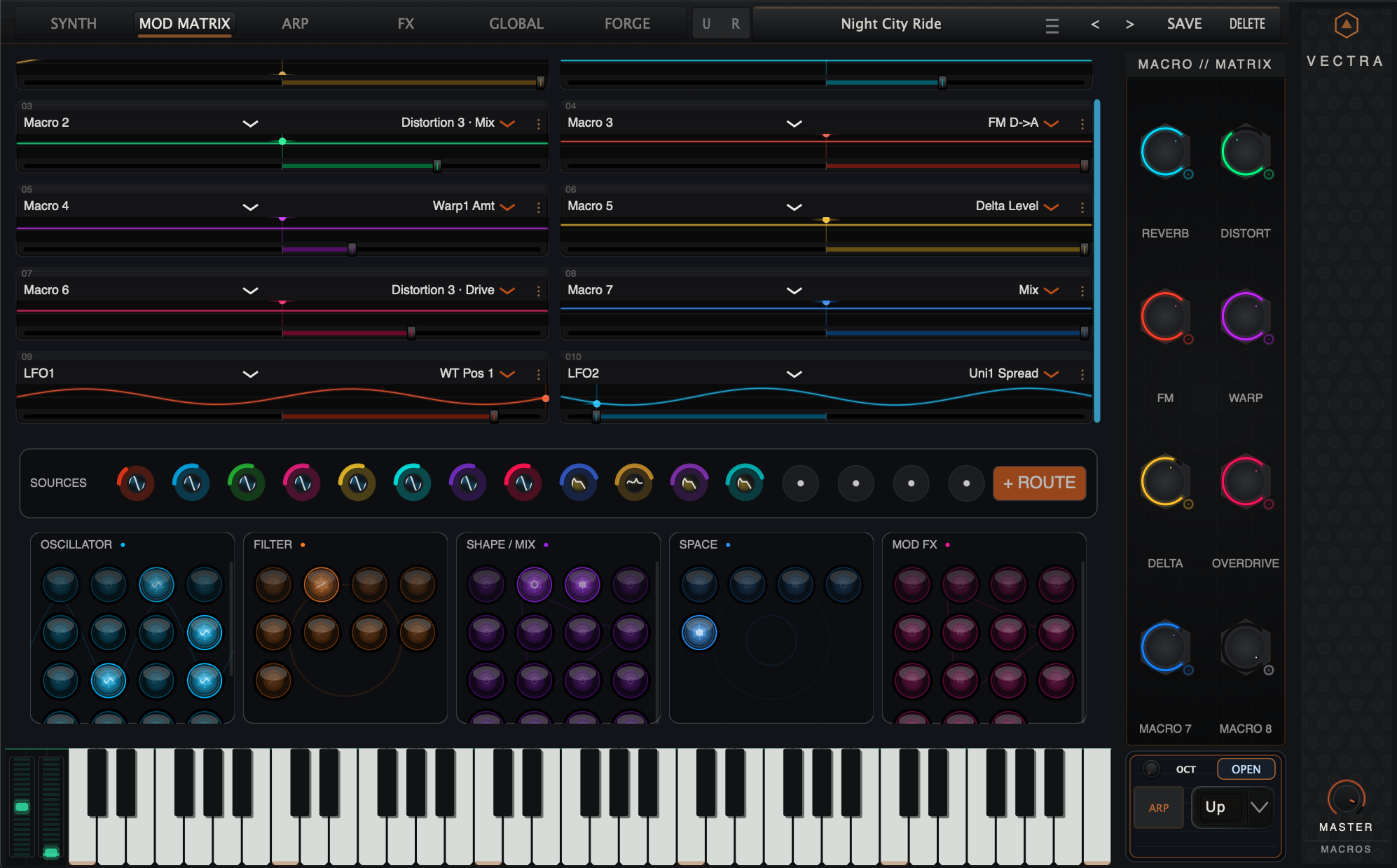Expand the Macro 4 source dropdown
This screenshot has height=868, width=1397.
(250, 207)
